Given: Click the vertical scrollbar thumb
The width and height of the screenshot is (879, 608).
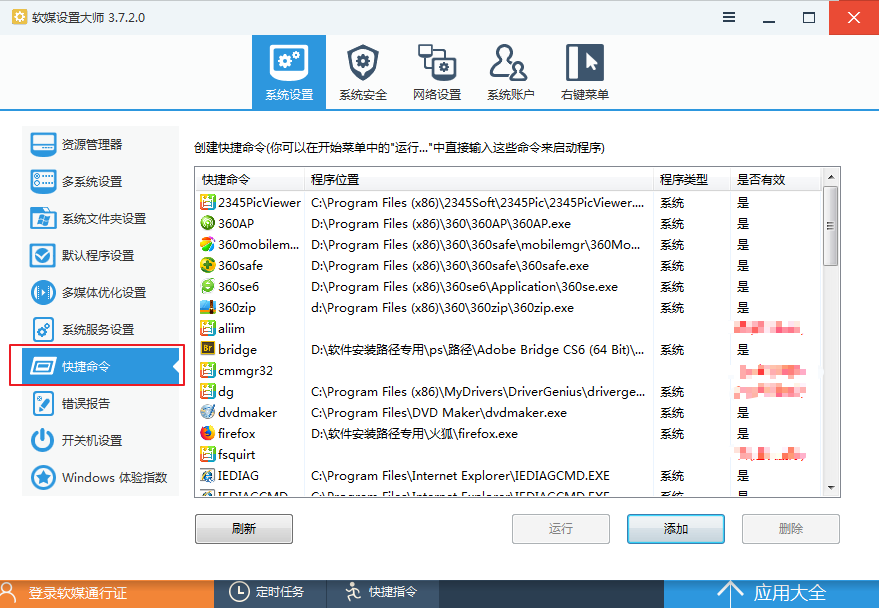Looking at the screenshot, I should click(831, 226).
